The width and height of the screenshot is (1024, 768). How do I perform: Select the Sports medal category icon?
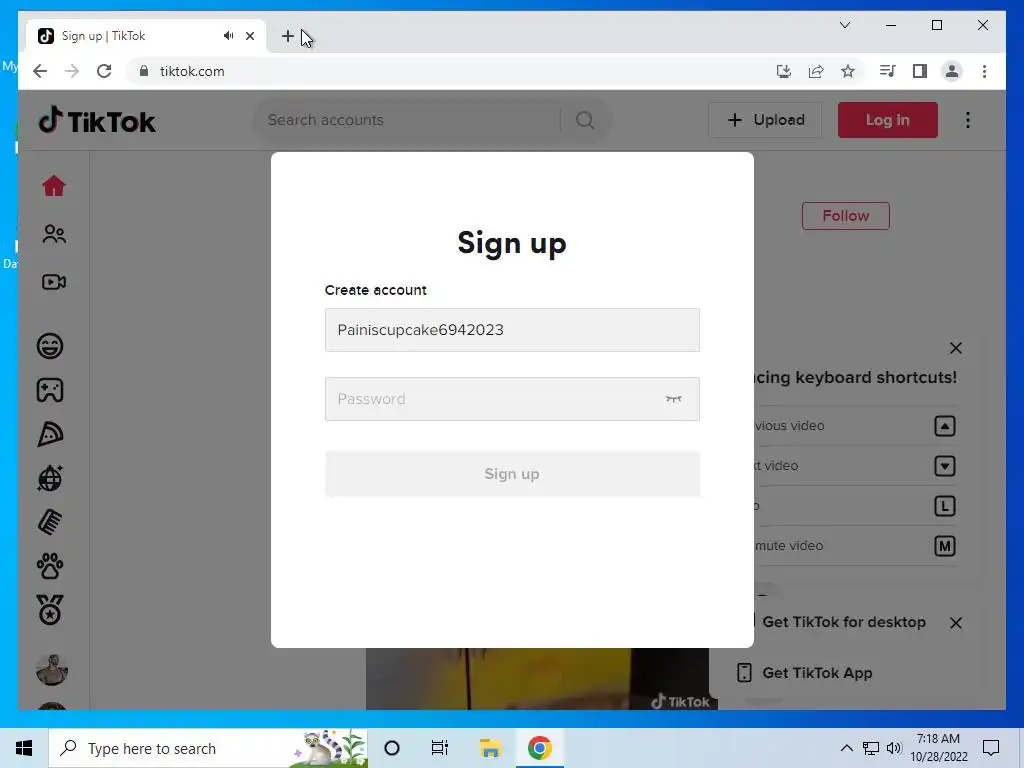[50, 610]
